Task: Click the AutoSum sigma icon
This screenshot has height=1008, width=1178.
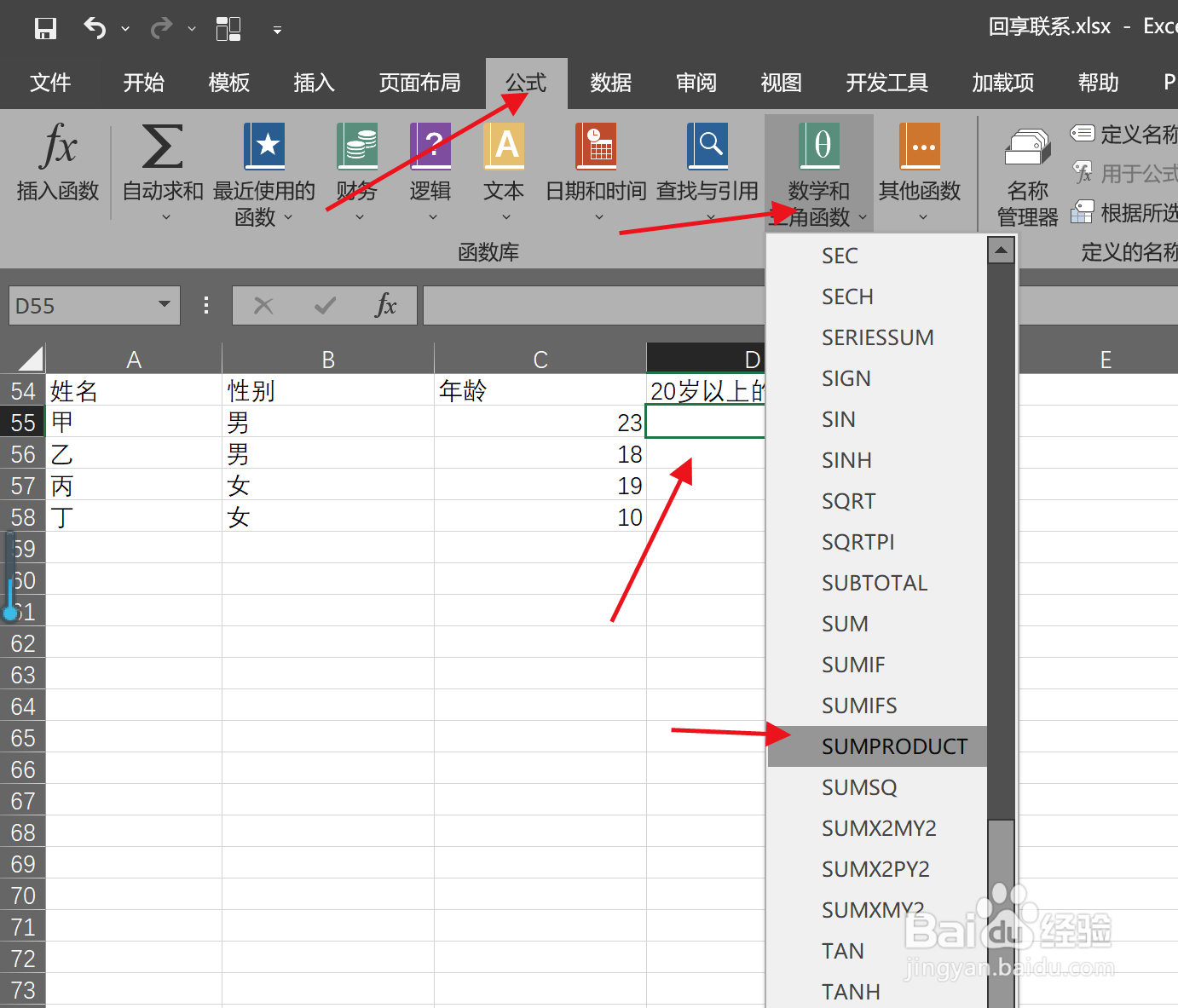Action: pos(162,146)
